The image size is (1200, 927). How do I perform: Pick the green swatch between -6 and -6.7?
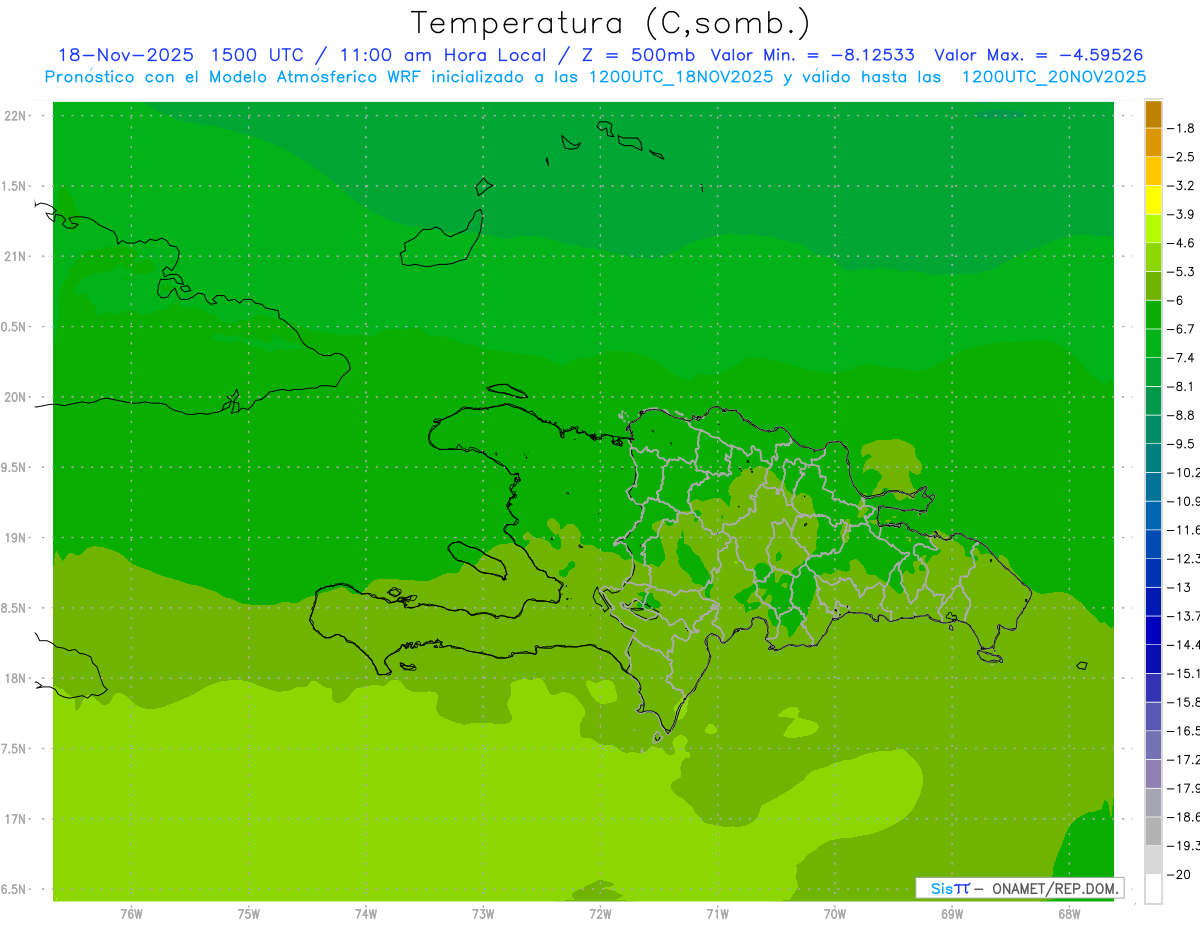[1153, 314]
